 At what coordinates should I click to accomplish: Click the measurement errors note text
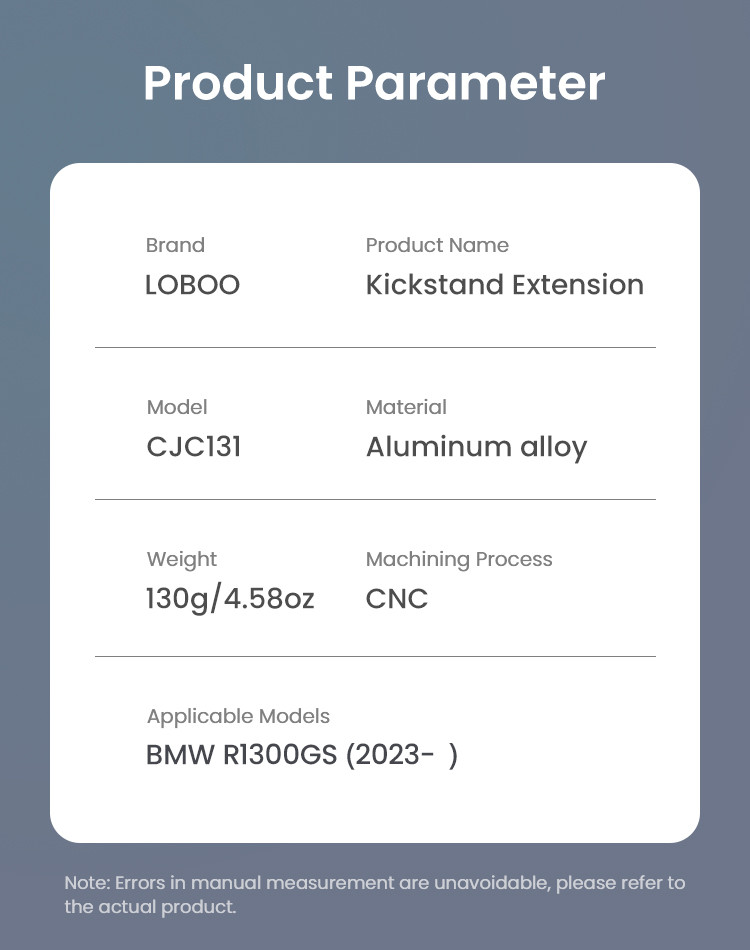[x=375, y=883]
